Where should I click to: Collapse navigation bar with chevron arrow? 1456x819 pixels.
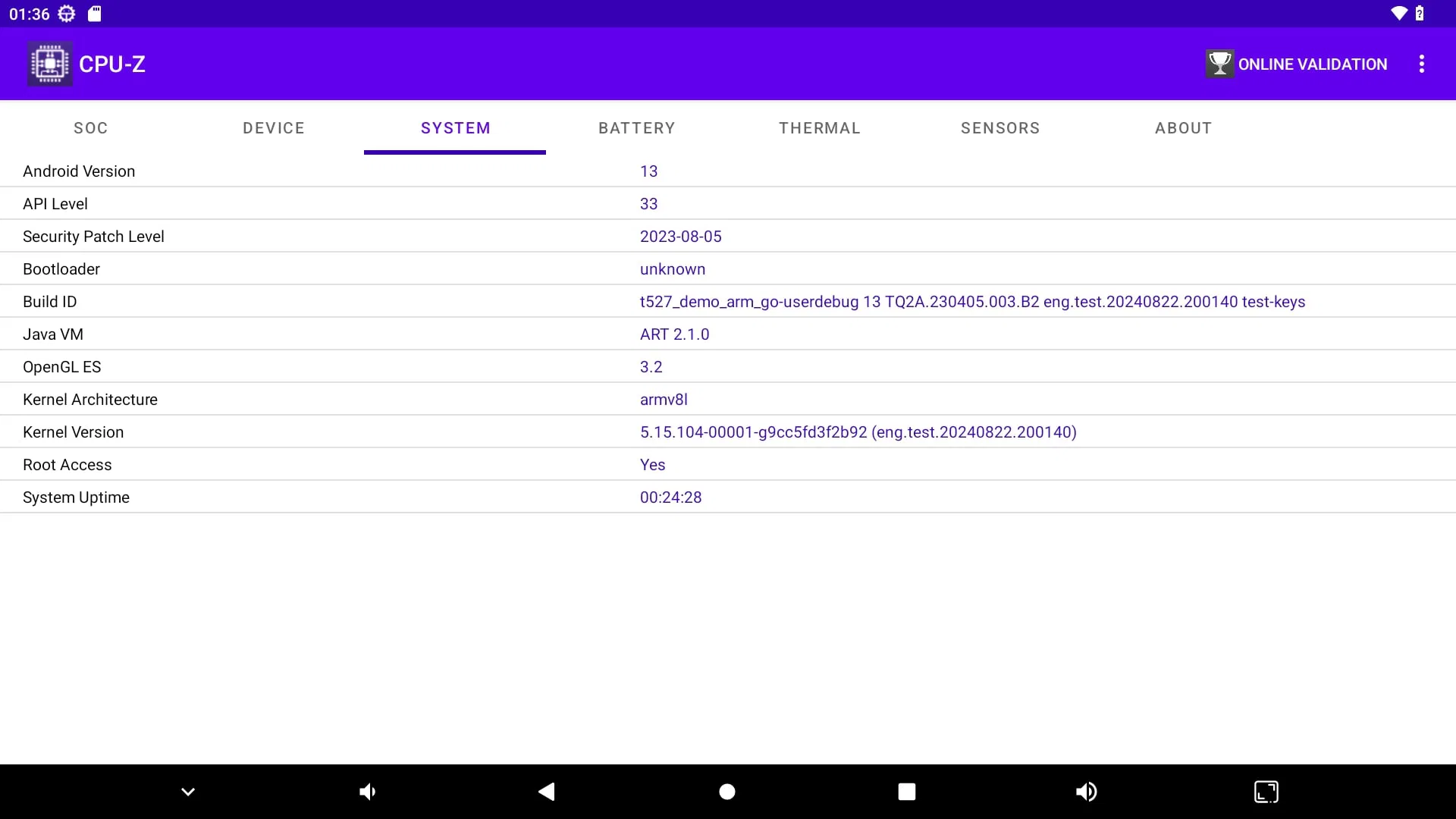(x=188, y=792)
